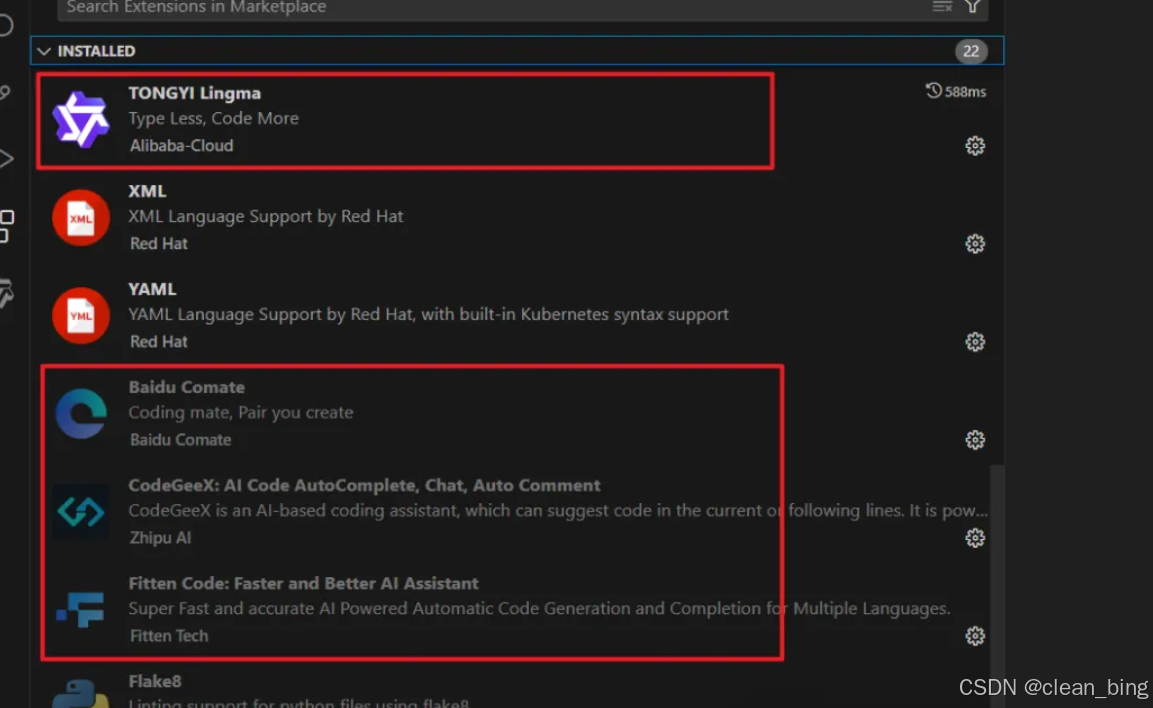1153x708 pixels.
Task: Click Red Hat publisher under YAML
Action: click(159, 341)
